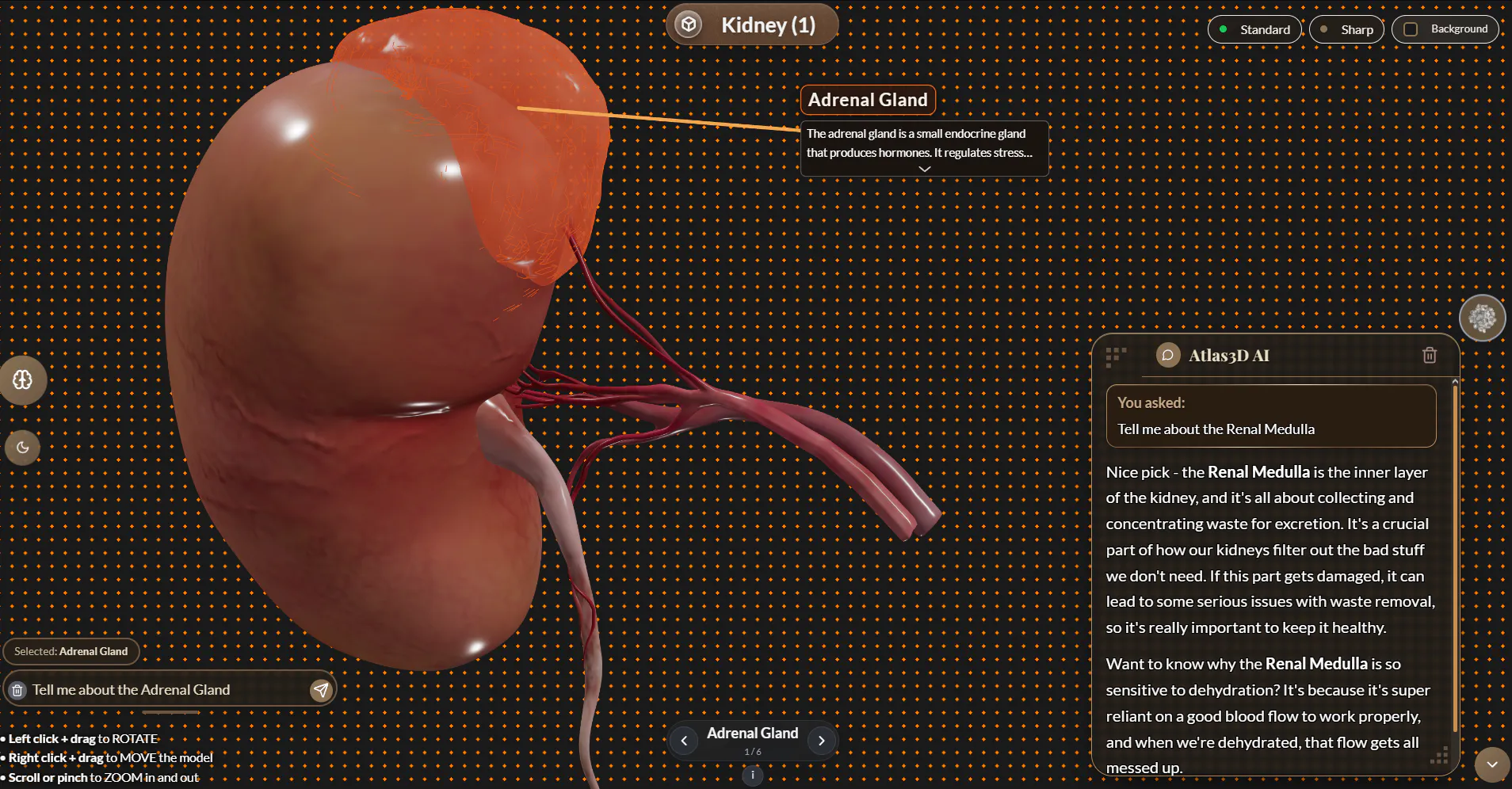The width and height of the screenshot is (1512, 789).
Task: Clear the prompt with trash icon
Action: tap(17, 690)
